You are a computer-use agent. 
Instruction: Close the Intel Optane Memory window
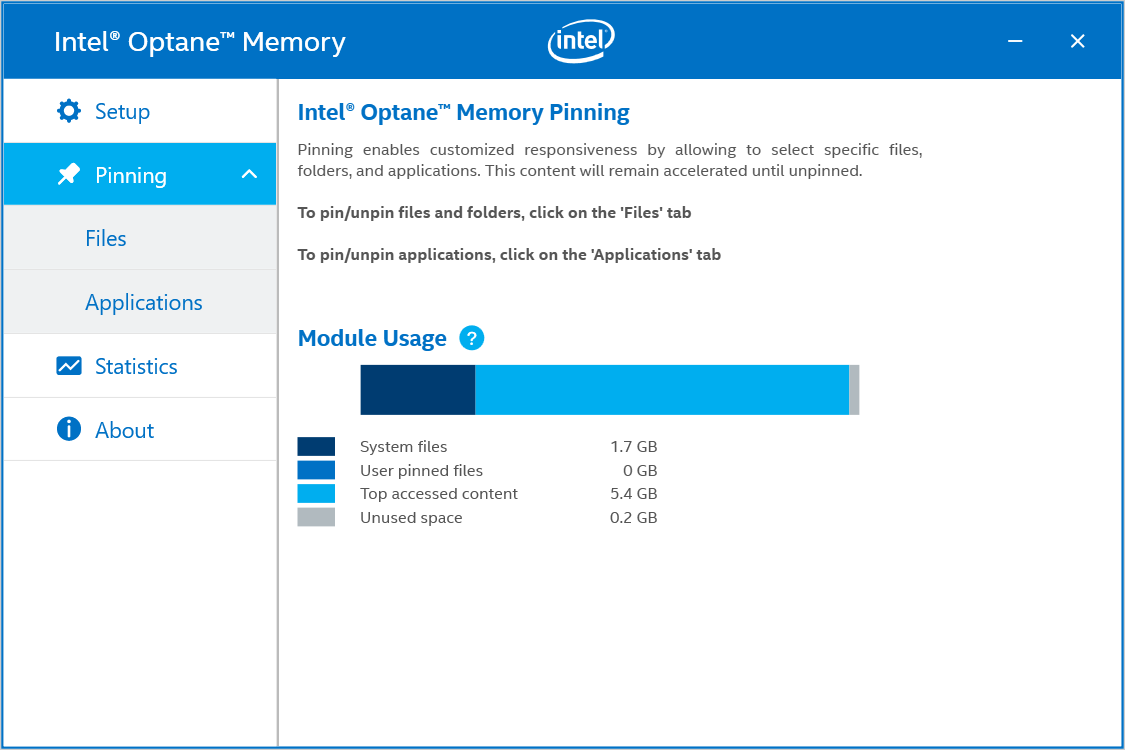click(1077, 41)
